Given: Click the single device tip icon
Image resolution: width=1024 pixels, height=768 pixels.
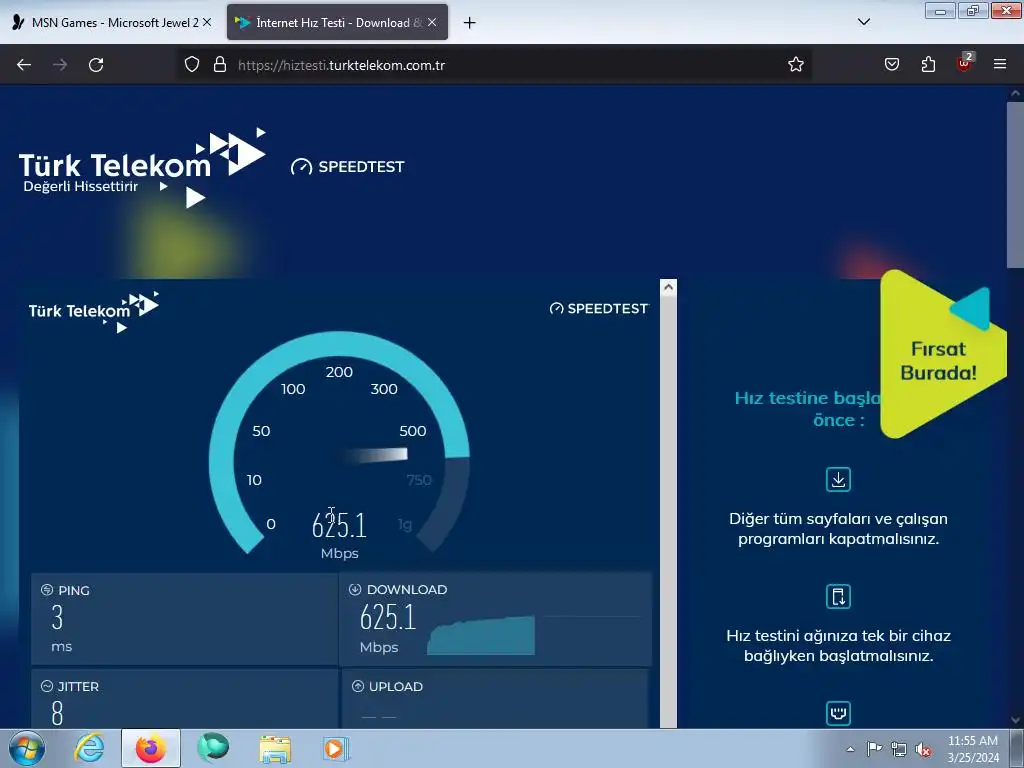Looking at the screenshot, I should pyautogui.click(x=839, y=596).
